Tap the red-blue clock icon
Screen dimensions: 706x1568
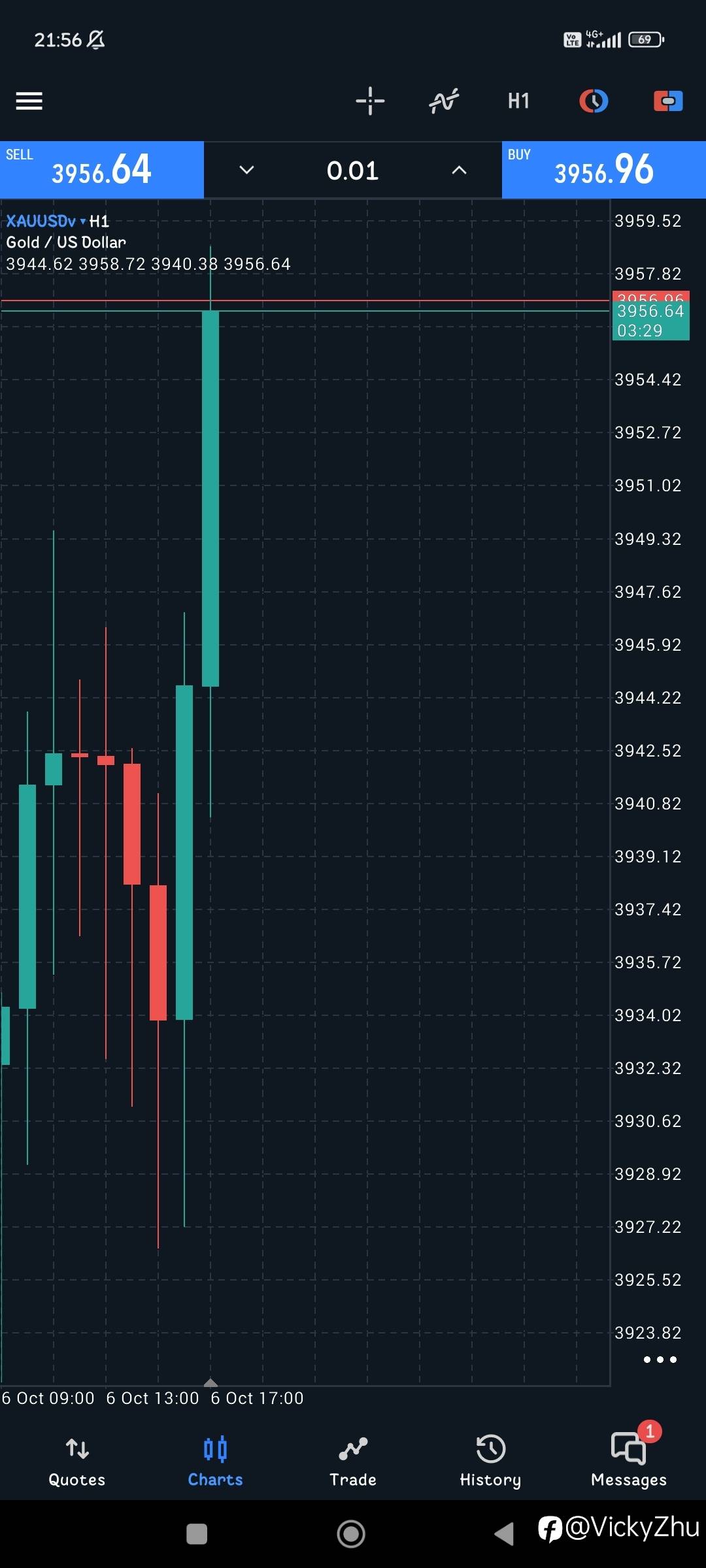pyautogui.click(x=594, y=101)
